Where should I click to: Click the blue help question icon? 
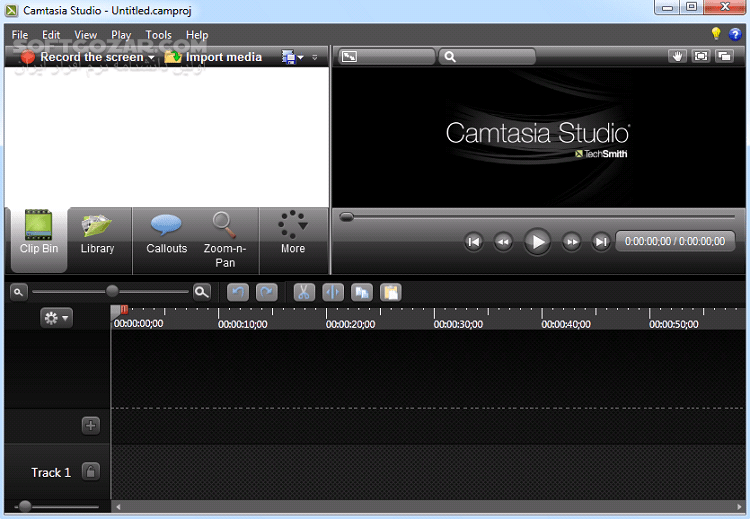[x=735, y=34]
